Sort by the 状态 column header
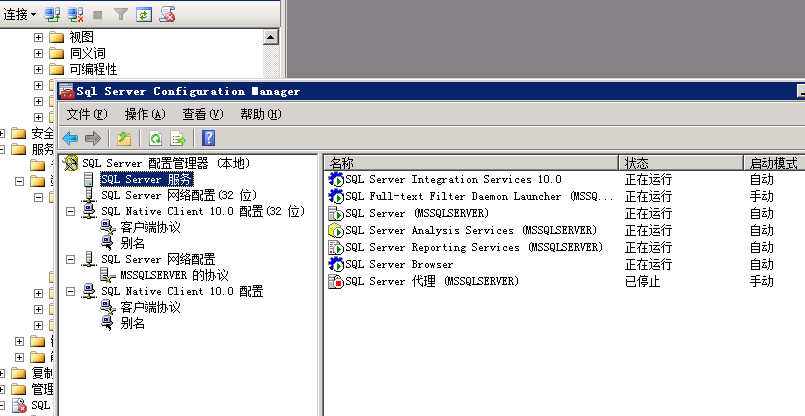The height and width of the screenshot is (416, 805). [681, 163]
